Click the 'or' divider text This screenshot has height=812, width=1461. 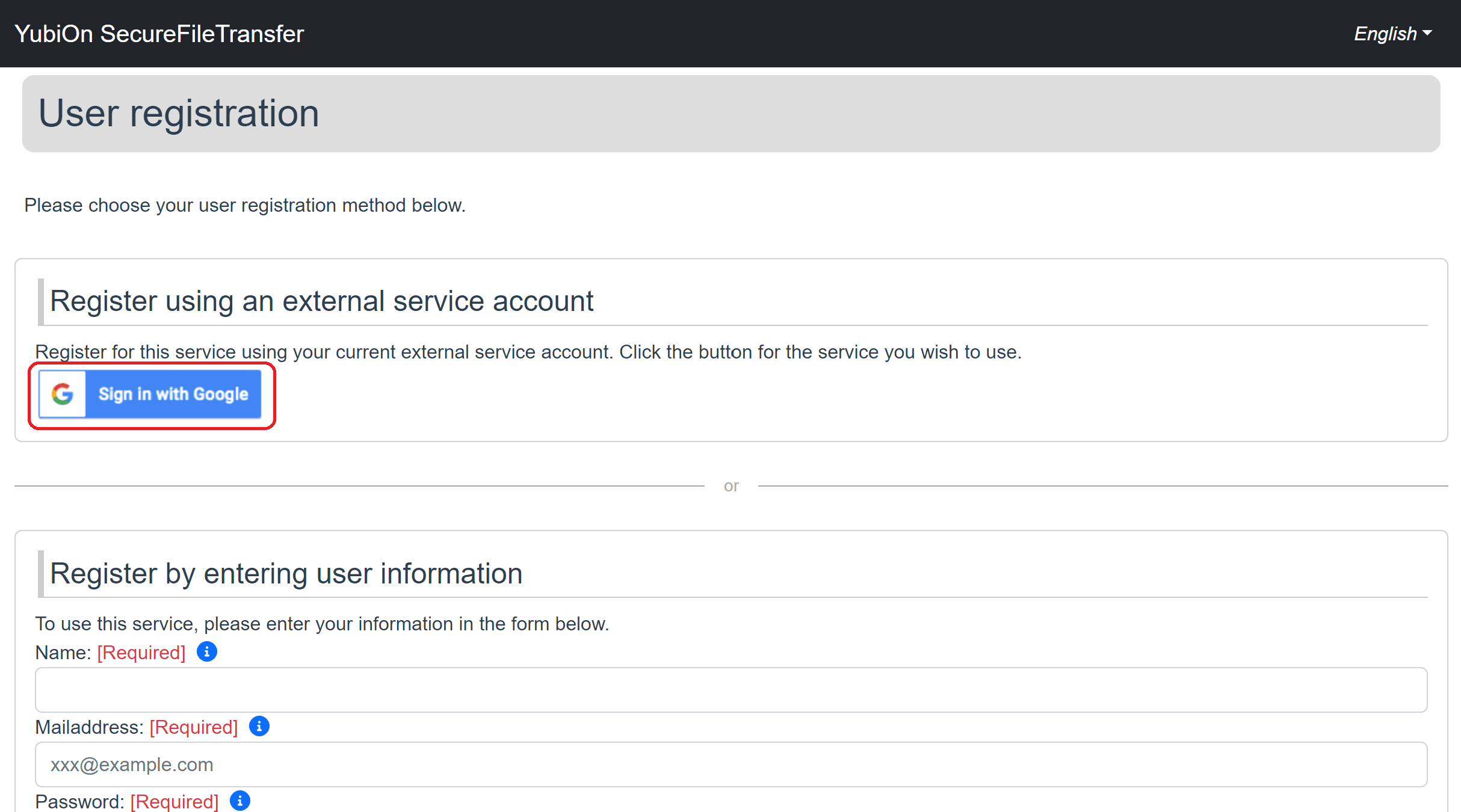point(731,485)
